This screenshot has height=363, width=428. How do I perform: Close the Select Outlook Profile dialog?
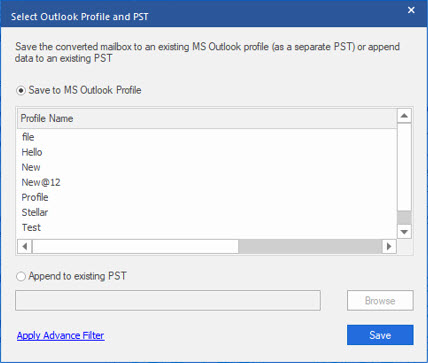point(411,10)
